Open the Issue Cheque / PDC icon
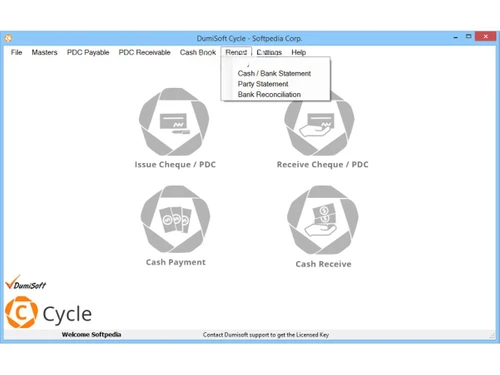The height and width of the screenshot is (375, 500). click(174, 122)
